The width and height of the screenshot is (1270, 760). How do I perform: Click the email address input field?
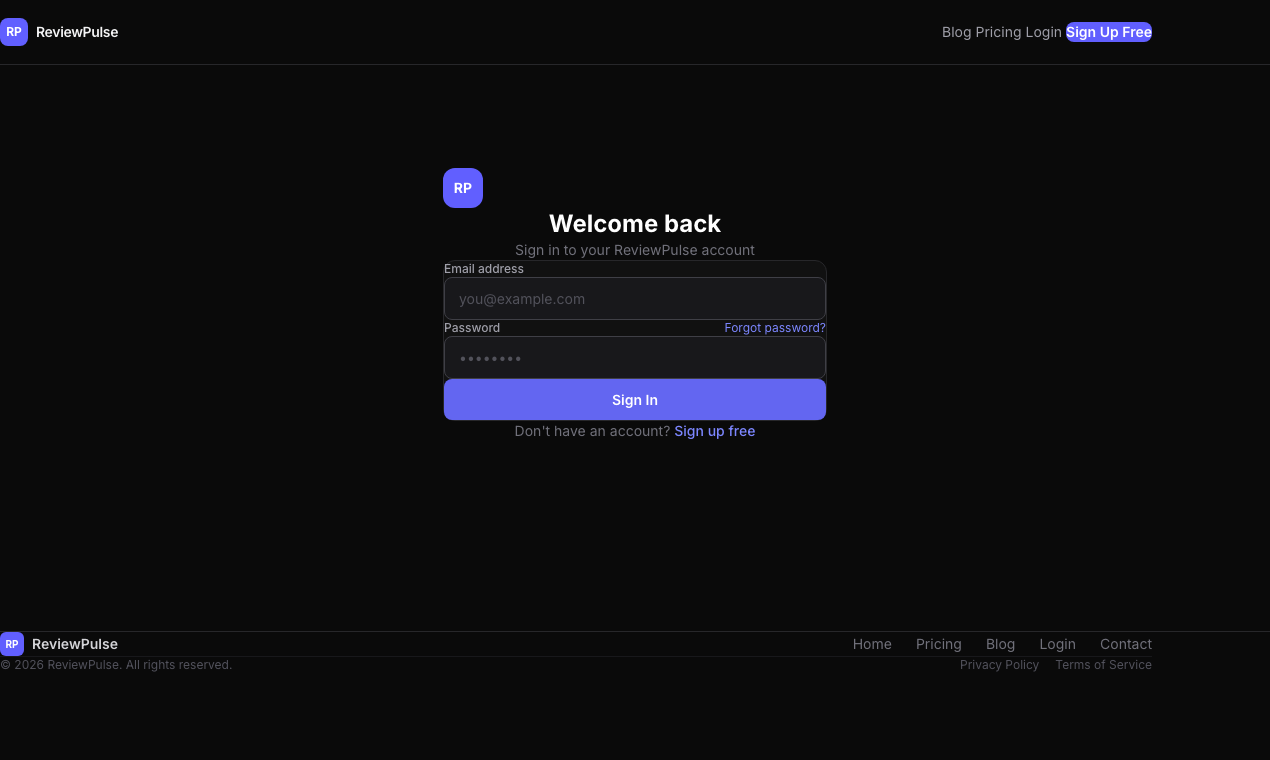point(634,298)
